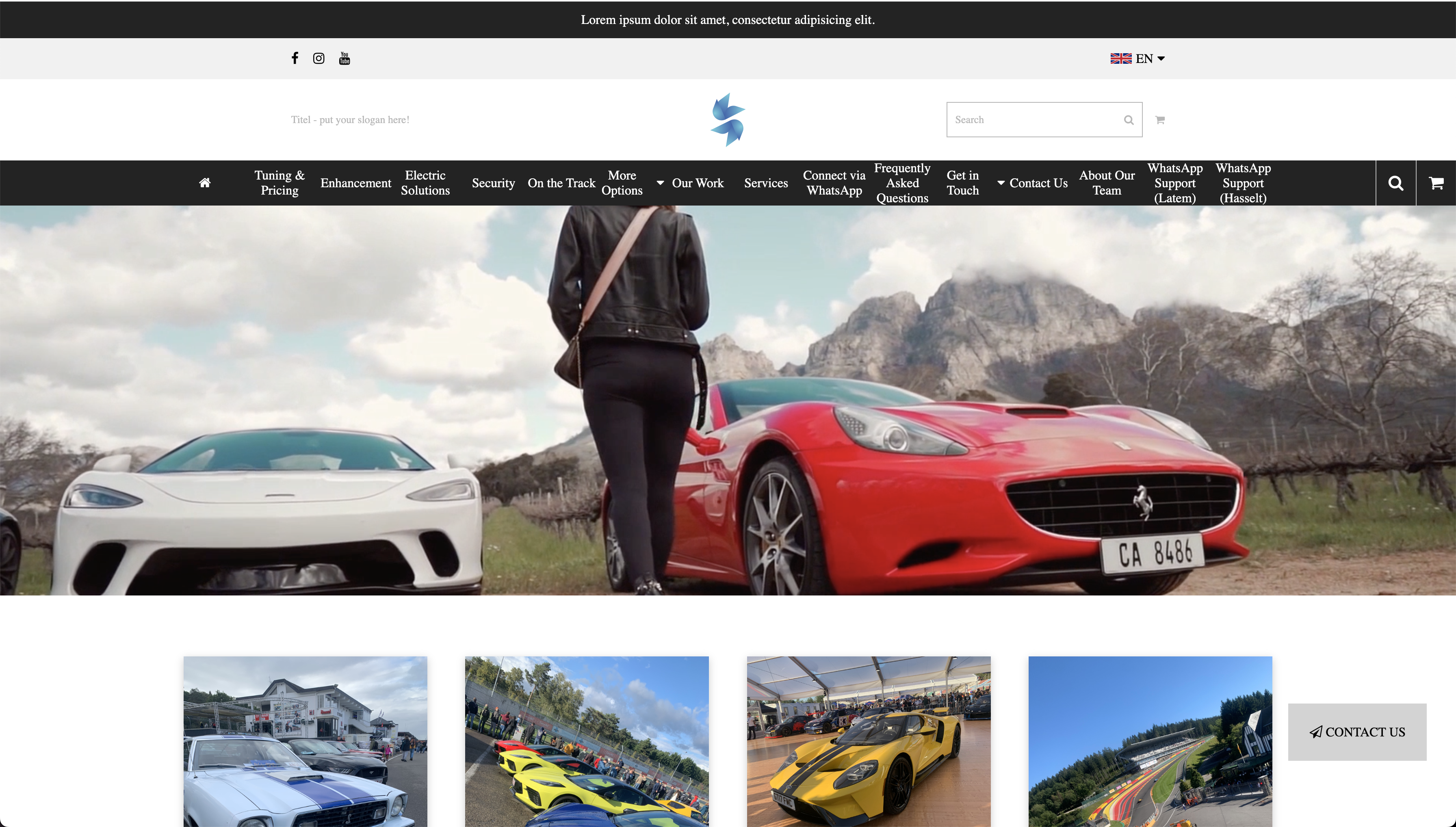Click the swirl logo in header

click(728, 120)
